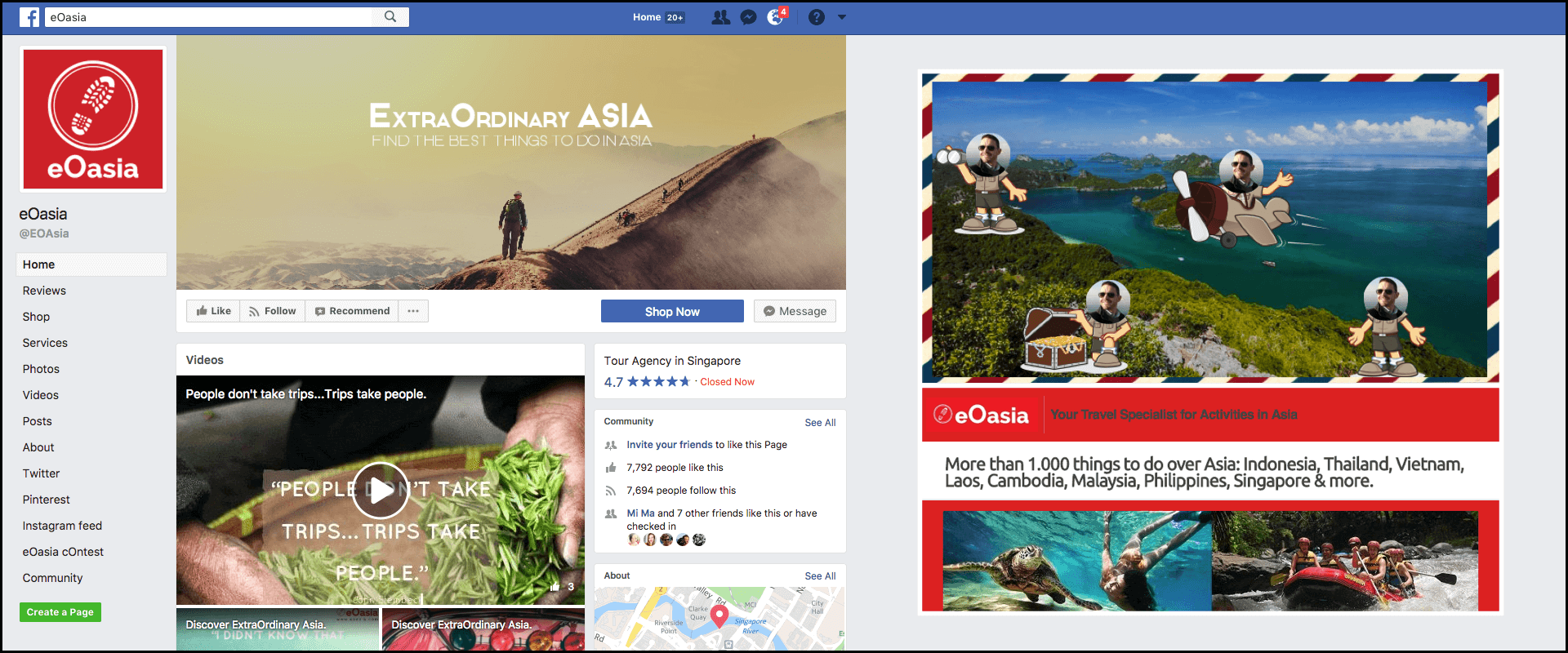Send a Message to the page
The width and height of the screenshot is (1568, 653).
(795, 311)
